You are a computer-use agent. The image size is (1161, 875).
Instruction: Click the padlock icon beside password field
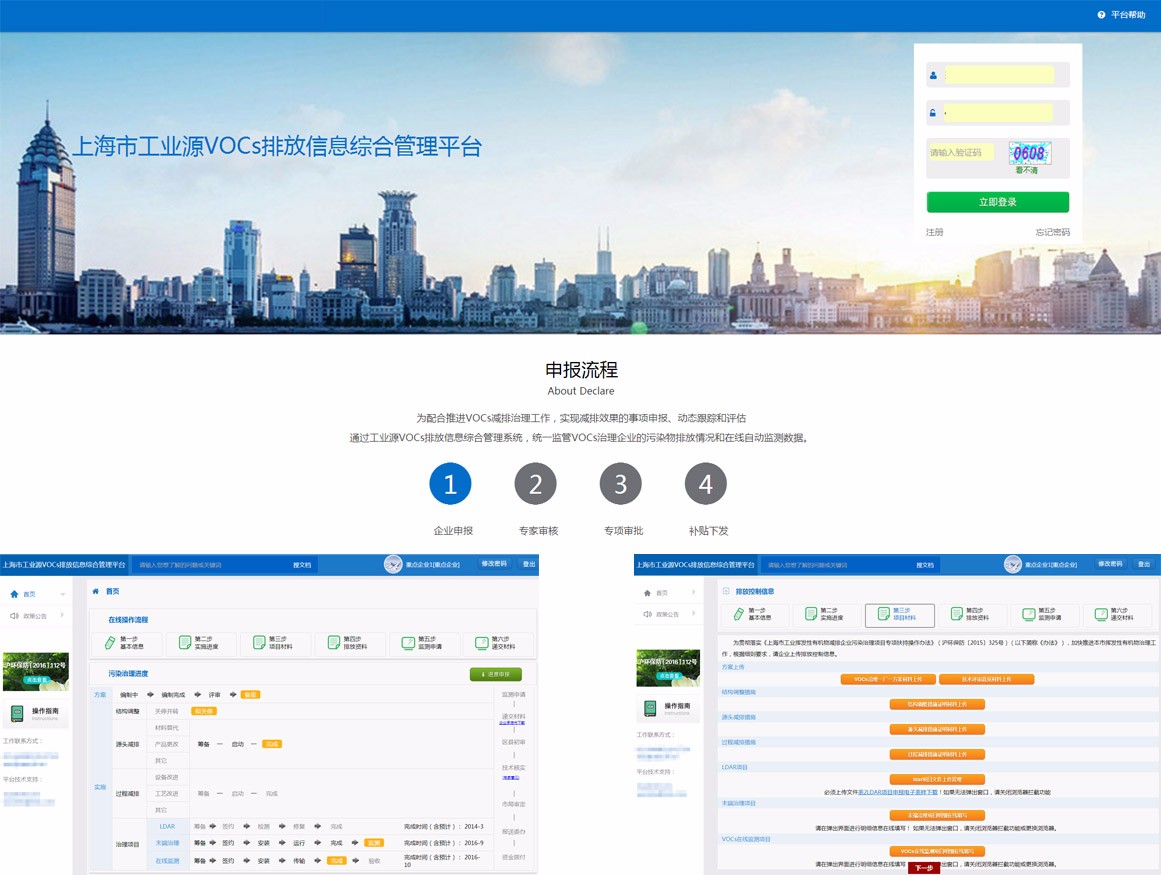coord(934,113)
